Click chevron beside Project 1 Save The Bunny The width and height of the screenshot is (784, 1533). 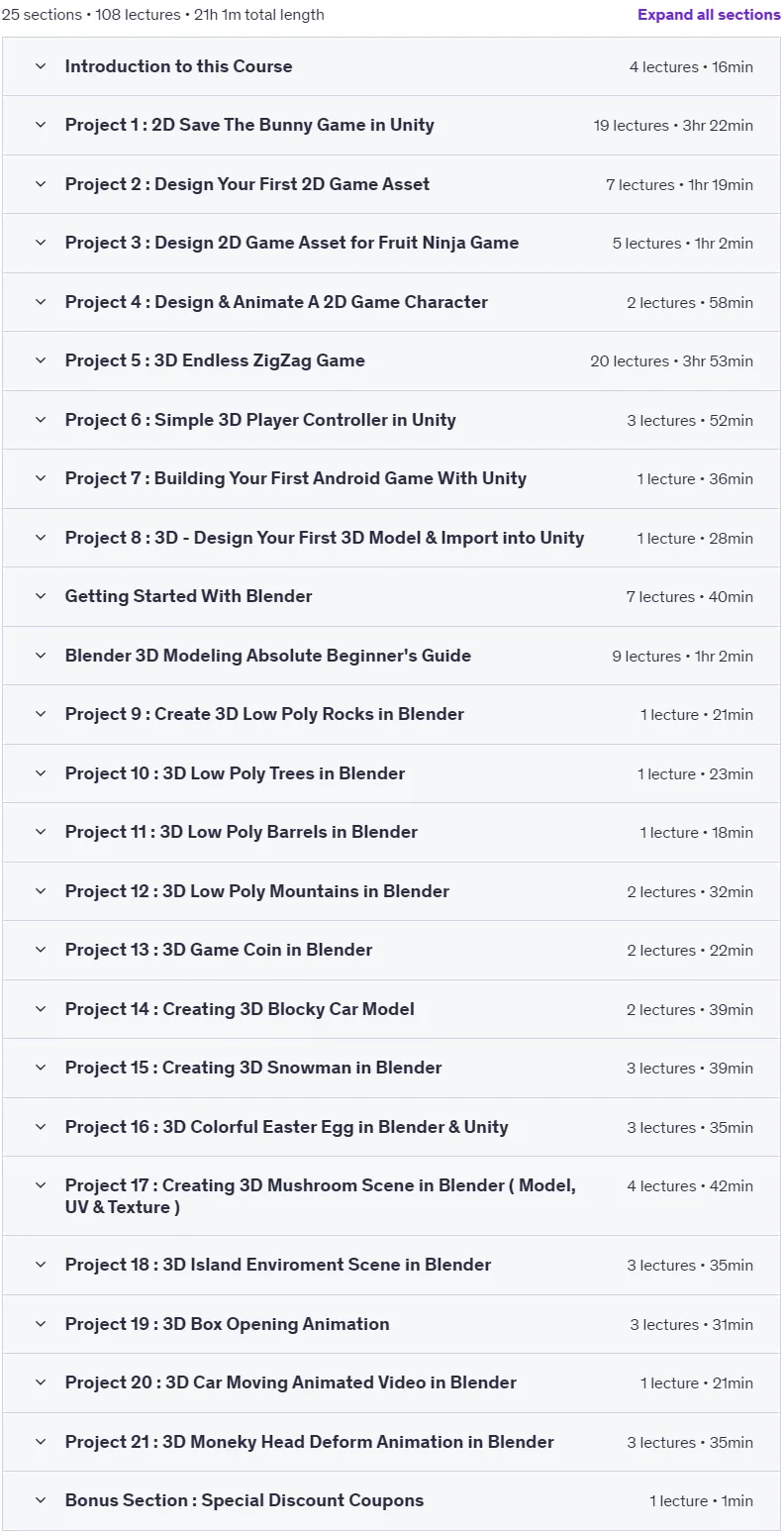tap(41, 125)
